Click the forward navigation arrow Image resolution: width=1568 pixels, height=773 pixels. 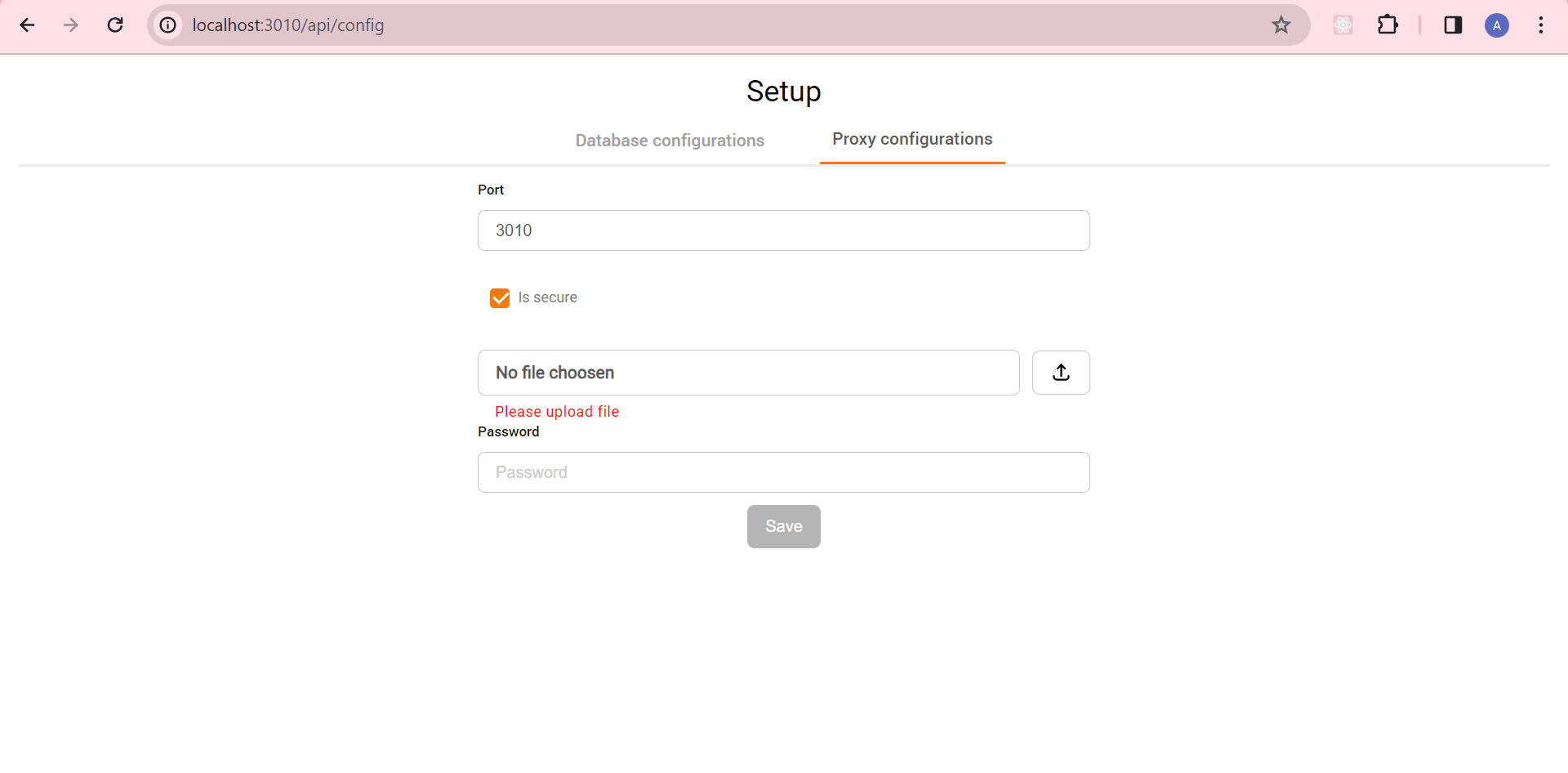point(71,25)
